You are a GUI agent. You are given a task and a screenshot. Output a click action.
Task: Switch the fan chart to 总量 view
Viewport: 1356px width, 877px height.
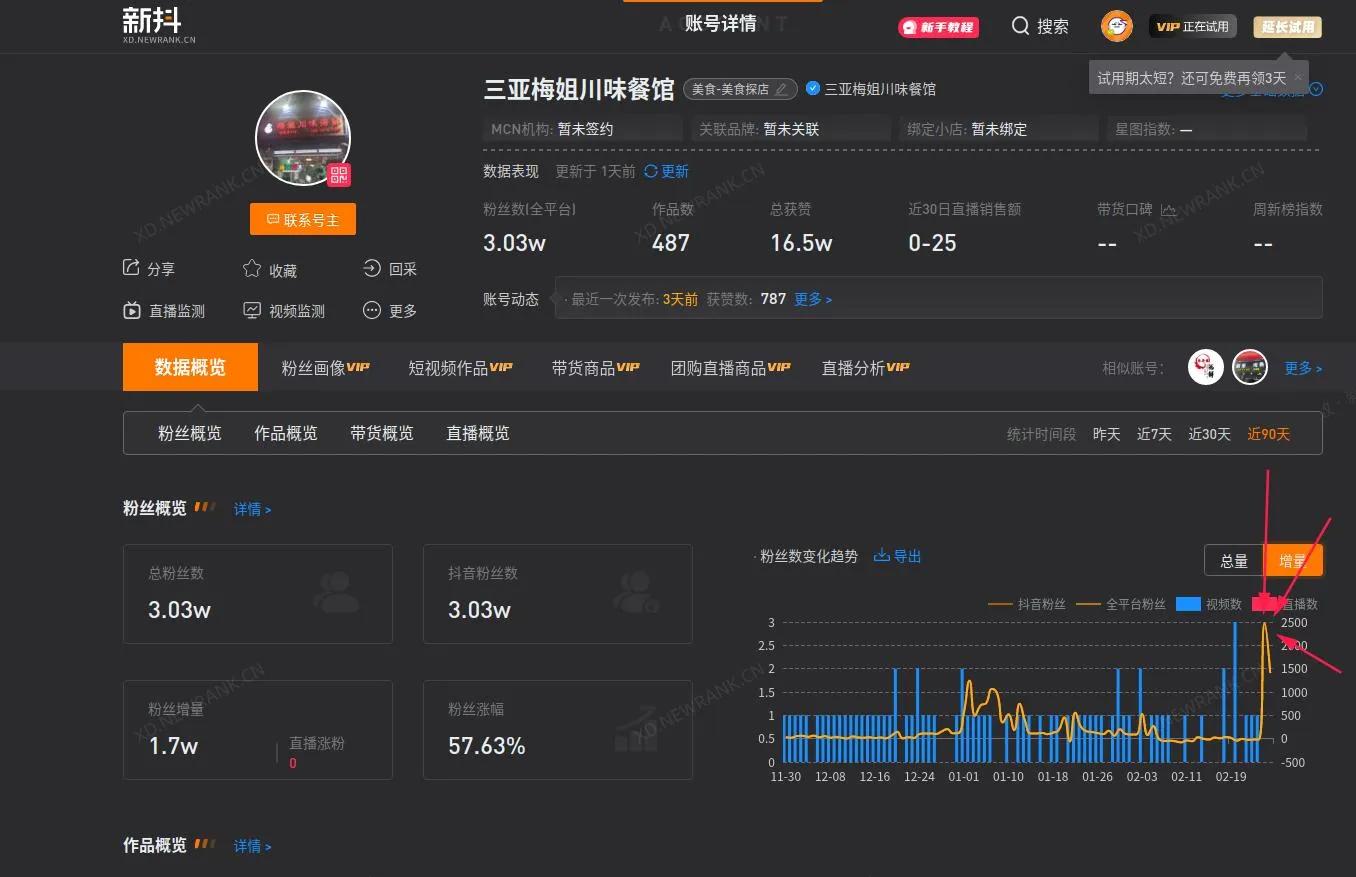(1233, 560)
